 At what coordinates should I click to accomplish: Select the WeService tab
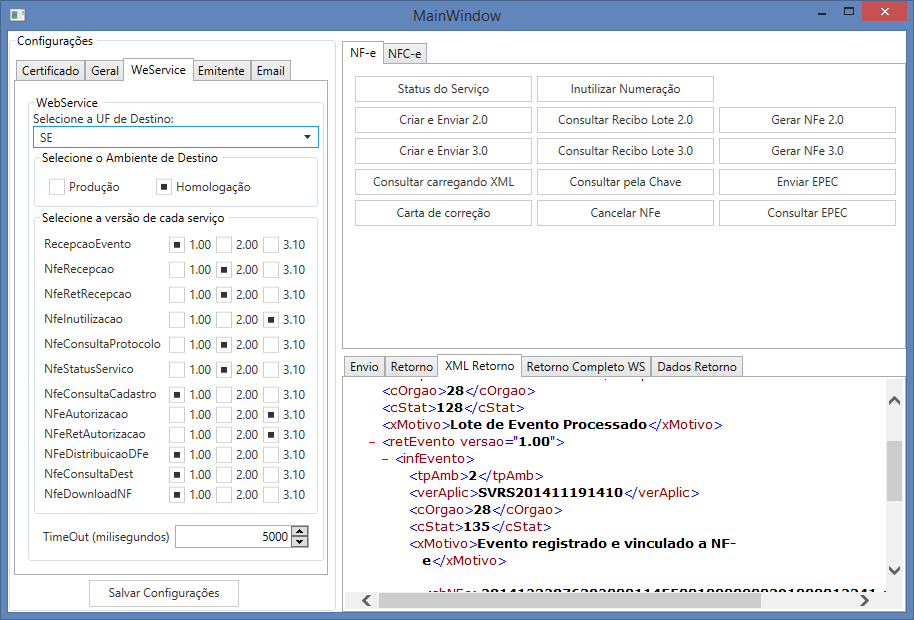pyautogui.click(x=158, y=69)
